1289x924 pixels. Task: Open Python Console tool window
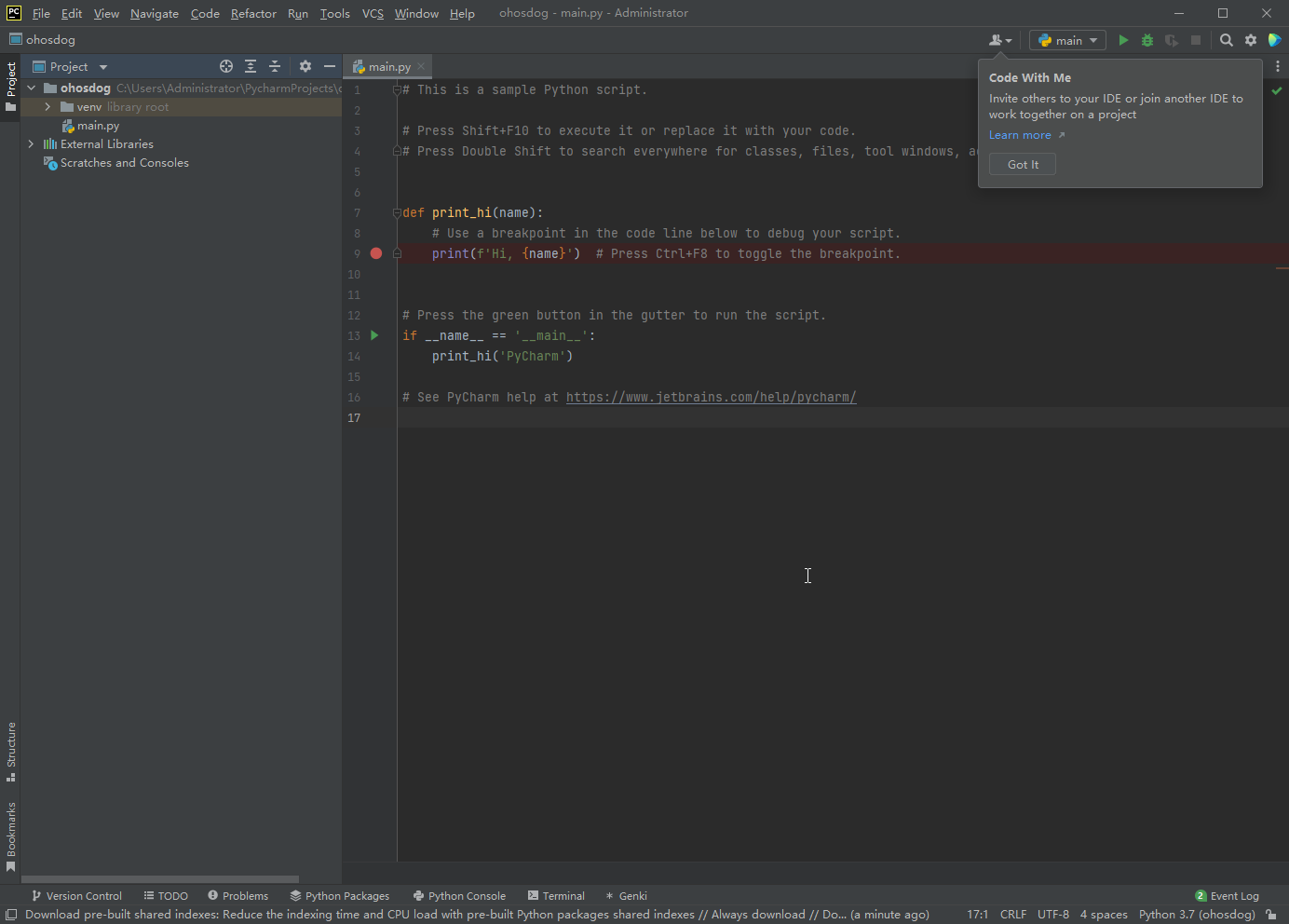pyautogui.click(x=459, y=896)
